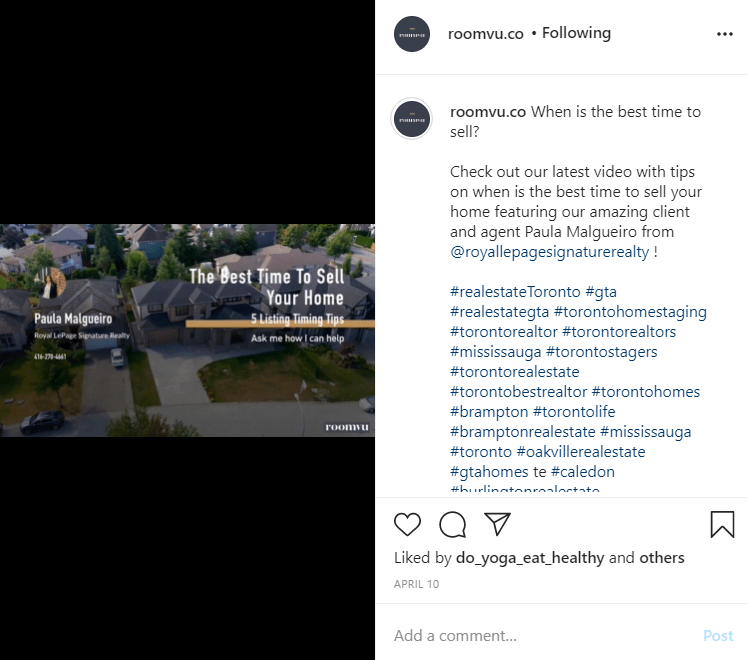
Task: Open #torontohomestaging hashtag
Action: tap(630, 312)
